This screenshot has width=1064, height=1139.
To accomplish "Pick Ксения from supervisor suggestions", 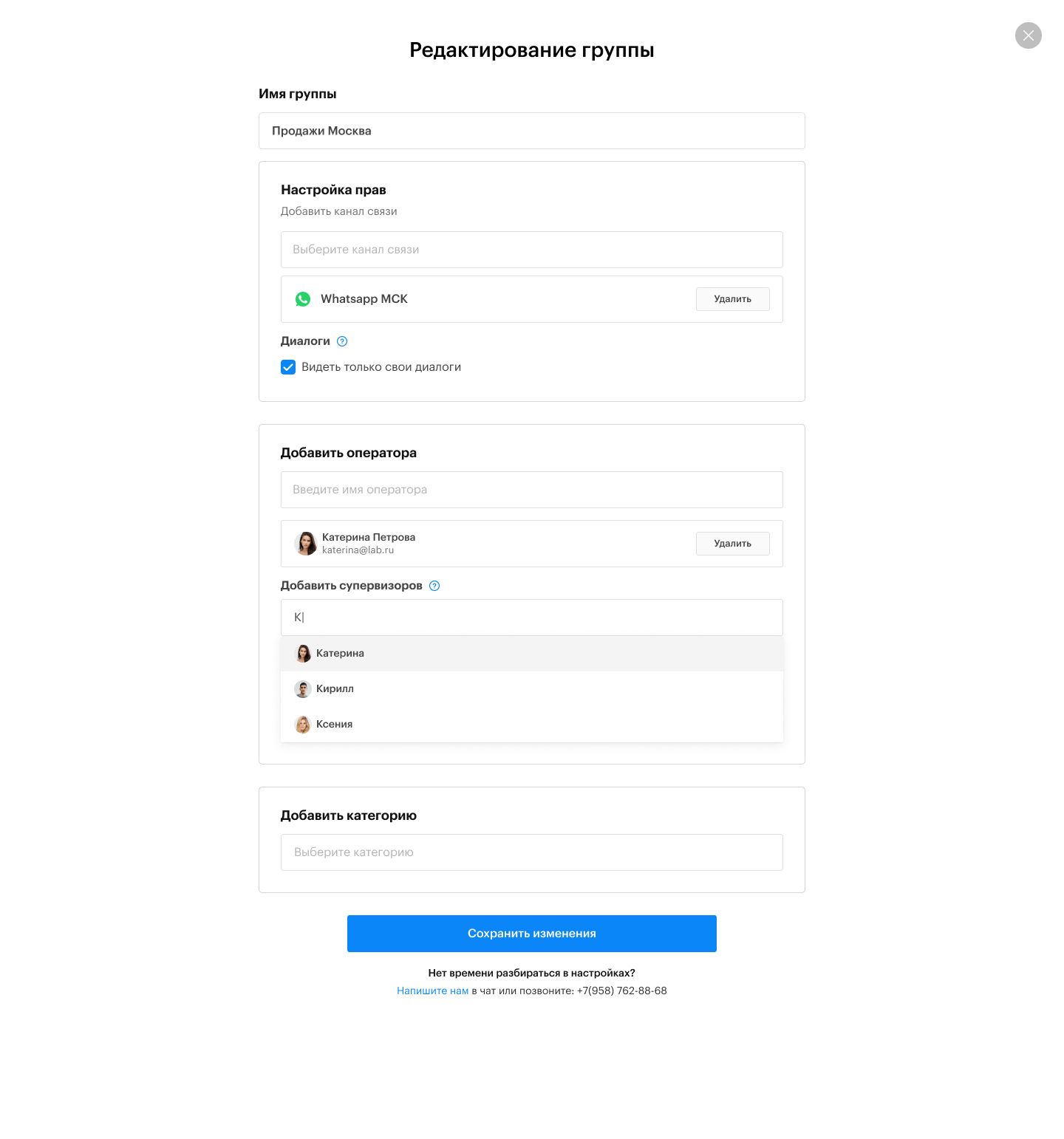I will 335,725.
